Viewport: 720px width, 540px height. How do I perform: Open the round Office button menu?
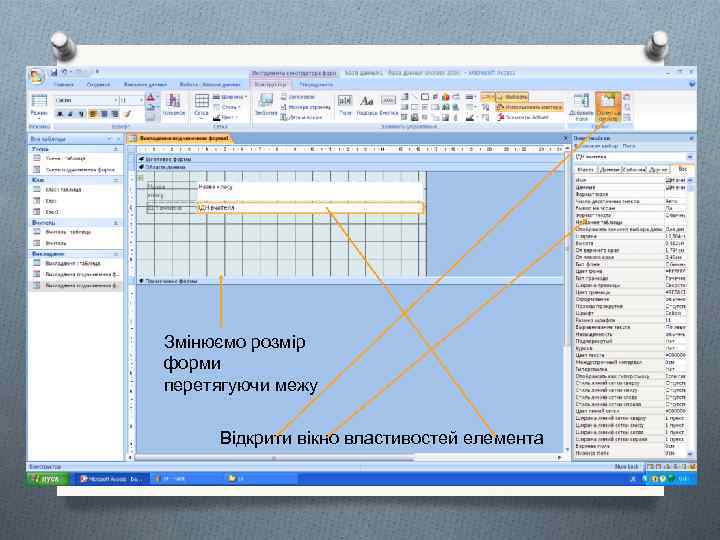(36, 76)
